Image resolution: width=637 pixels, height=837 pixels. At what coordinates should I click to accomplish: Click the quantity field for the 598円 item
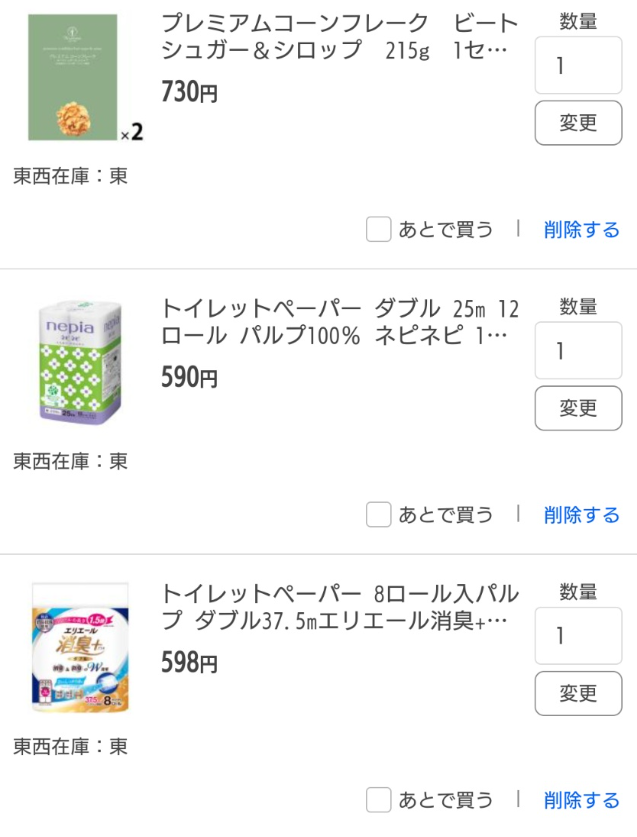tap(578, 635)
